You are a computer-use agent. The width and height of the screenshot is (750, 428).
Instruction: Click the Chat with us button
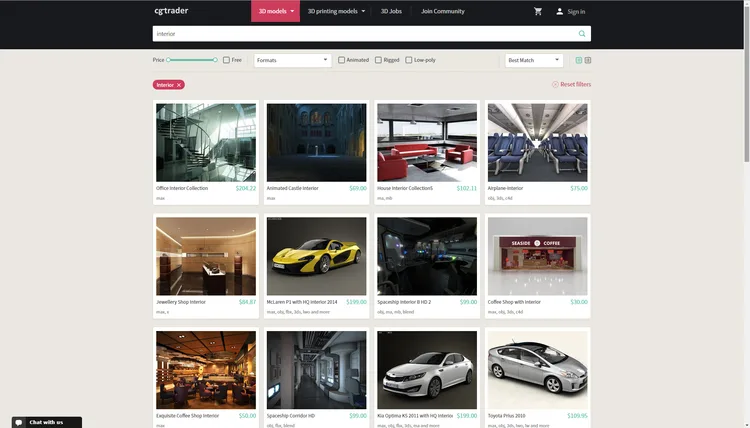point(46,422)
